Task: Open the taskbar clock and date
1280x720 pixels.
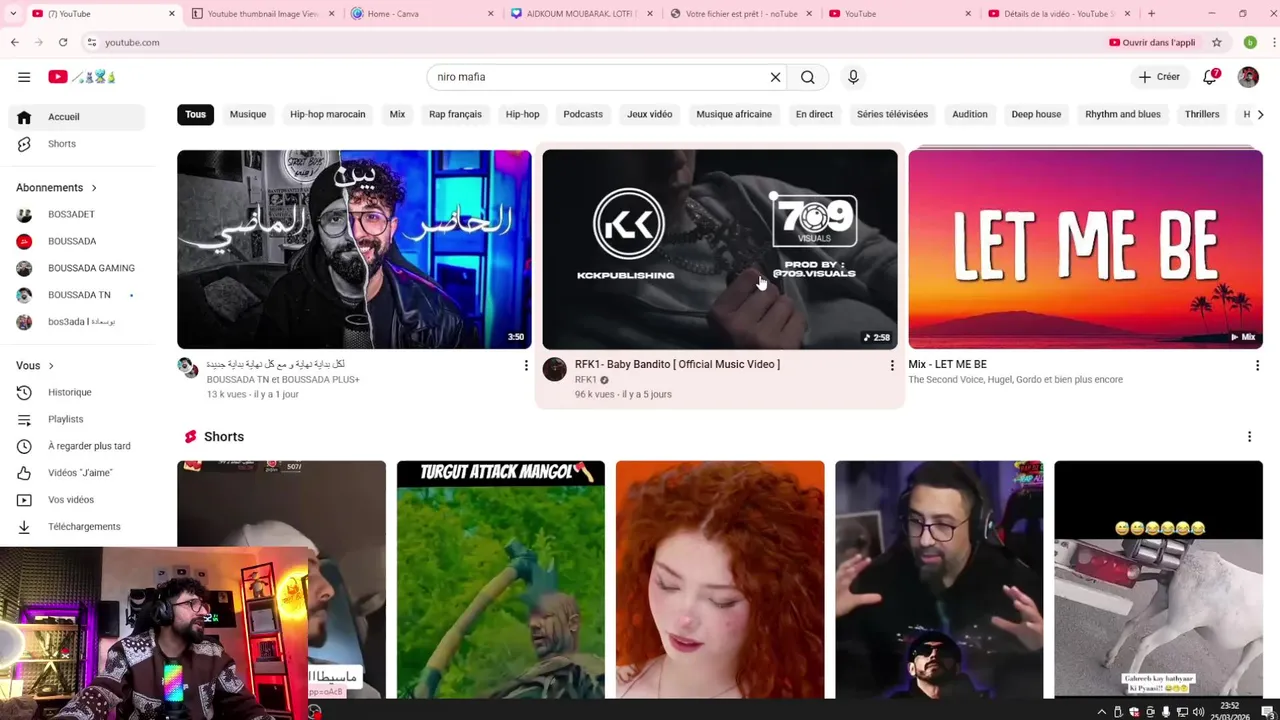Action: coord(1230,711)
